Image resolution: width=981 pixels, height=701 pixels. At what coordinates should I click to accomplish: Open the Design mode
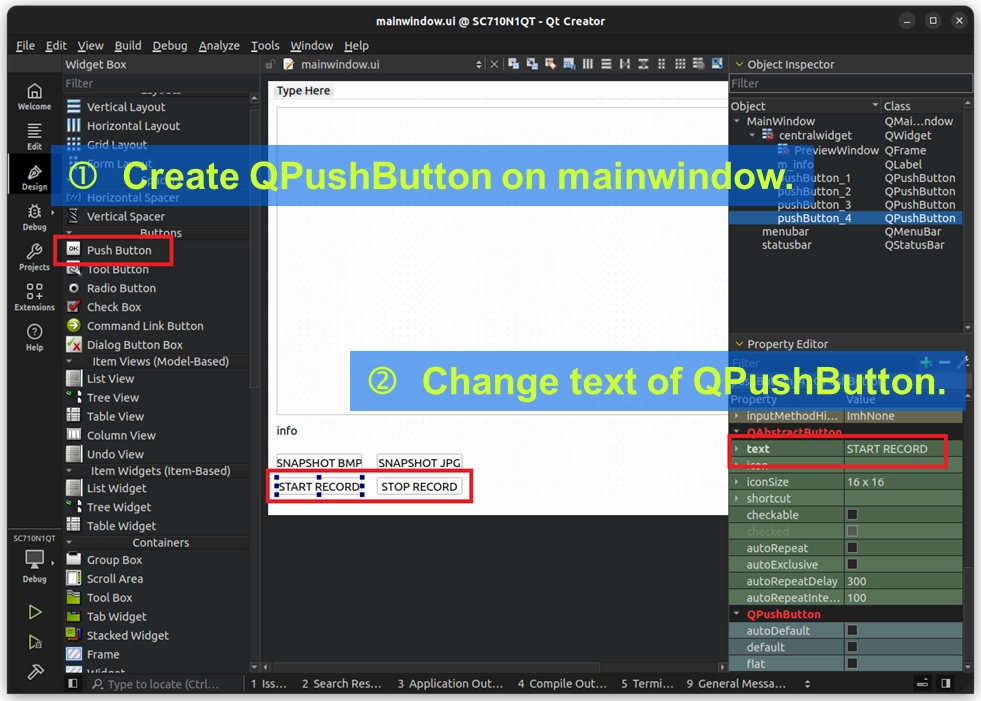point(34,178)
